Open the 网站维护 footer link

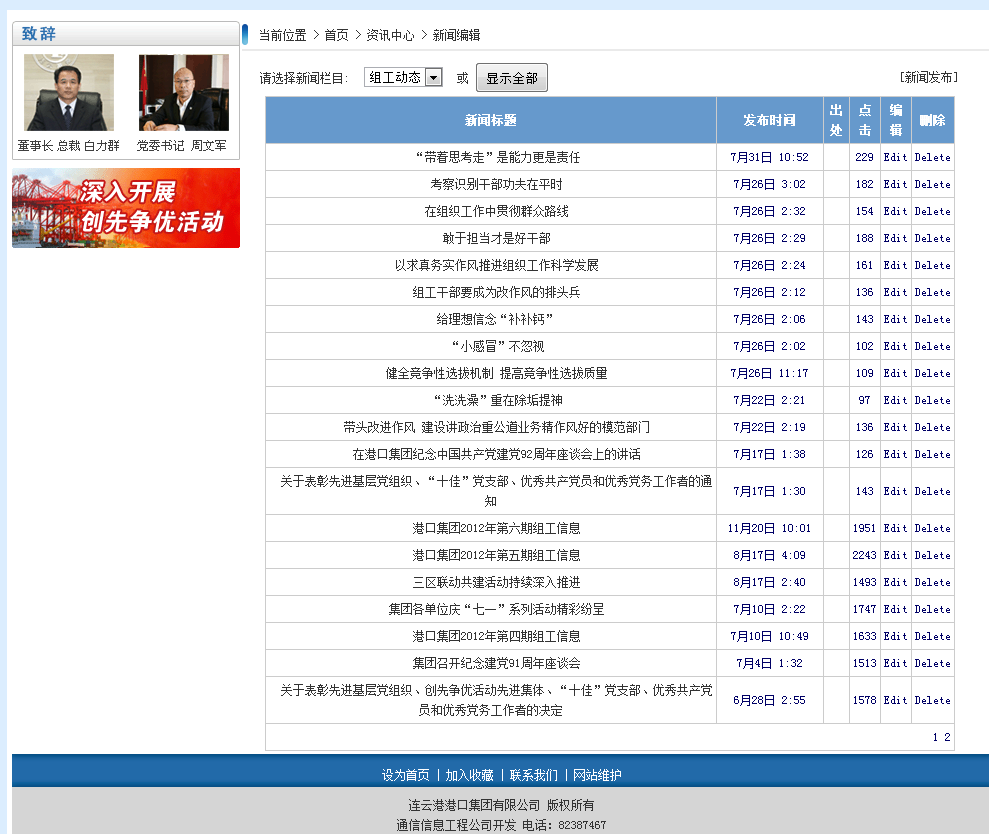pyautogui.click(x=597, y=775)
